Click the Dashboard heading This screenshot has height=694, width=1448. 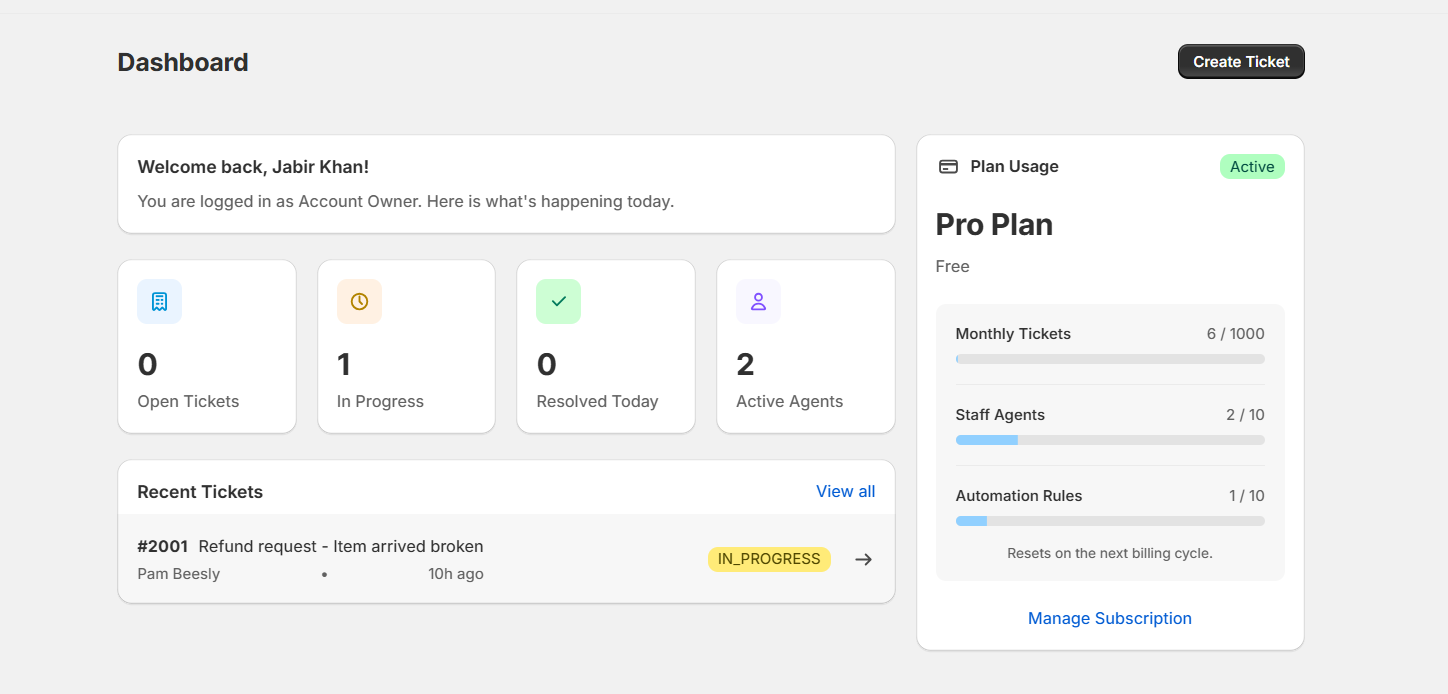[183, 62]
